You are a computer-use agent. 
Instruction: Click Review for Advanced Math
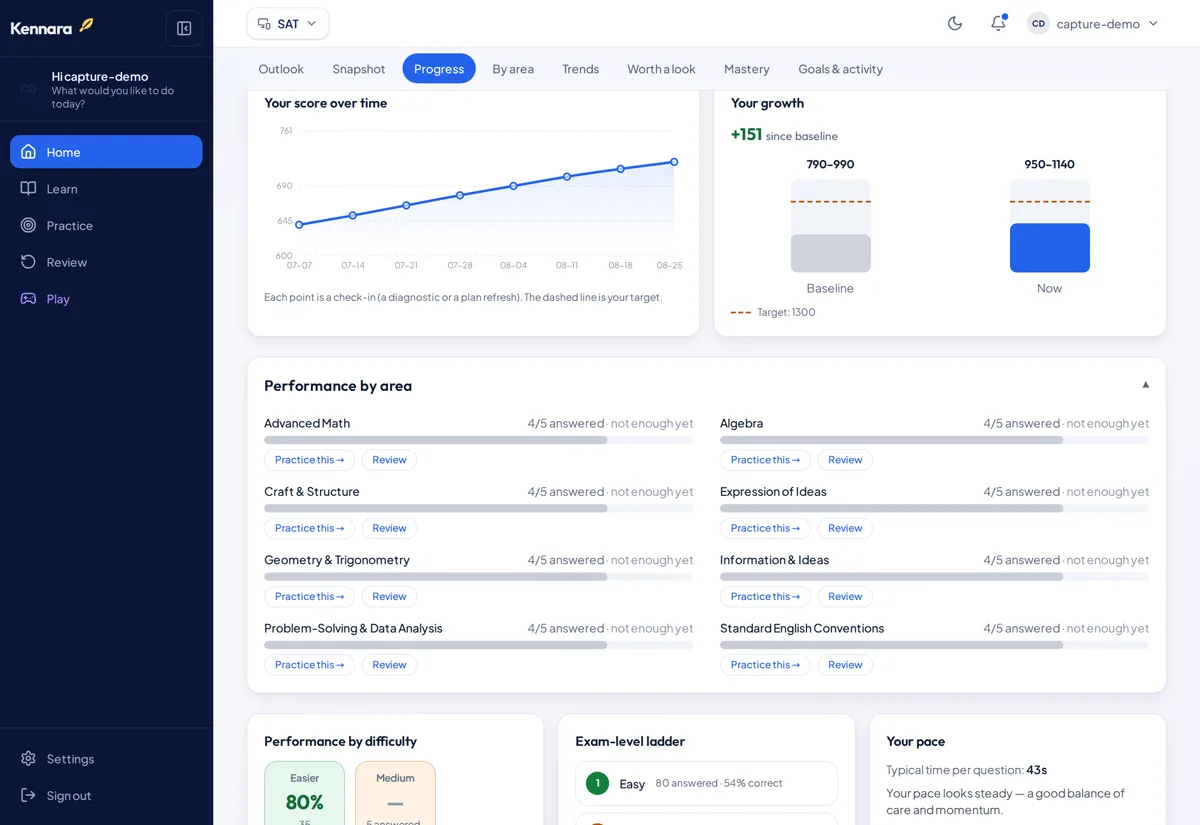point(389,460)
